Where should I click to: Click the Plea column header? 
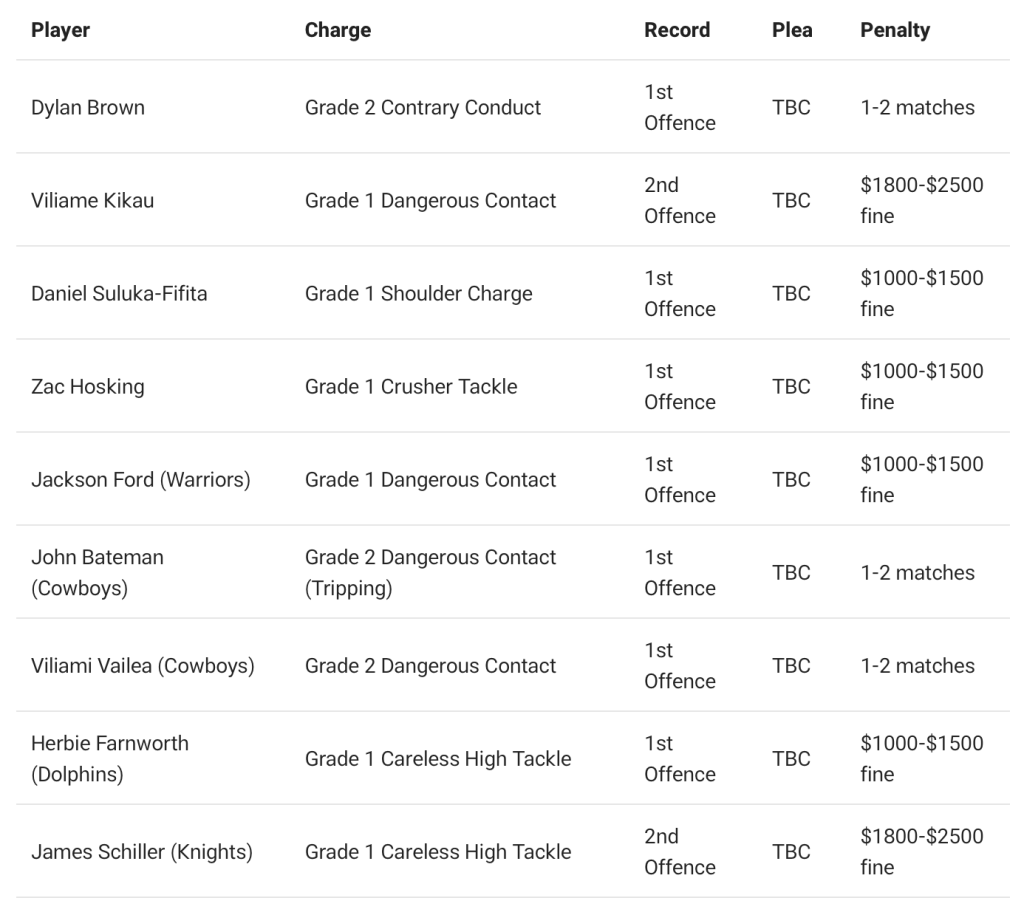(x=792, y=30)
